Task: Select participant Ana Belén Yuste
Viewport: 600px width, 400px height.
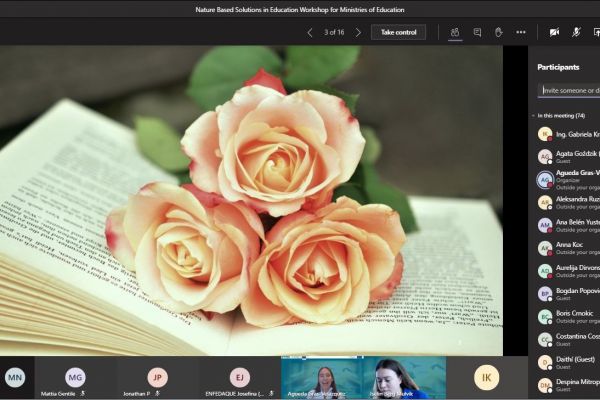Action: pos(569,225)
